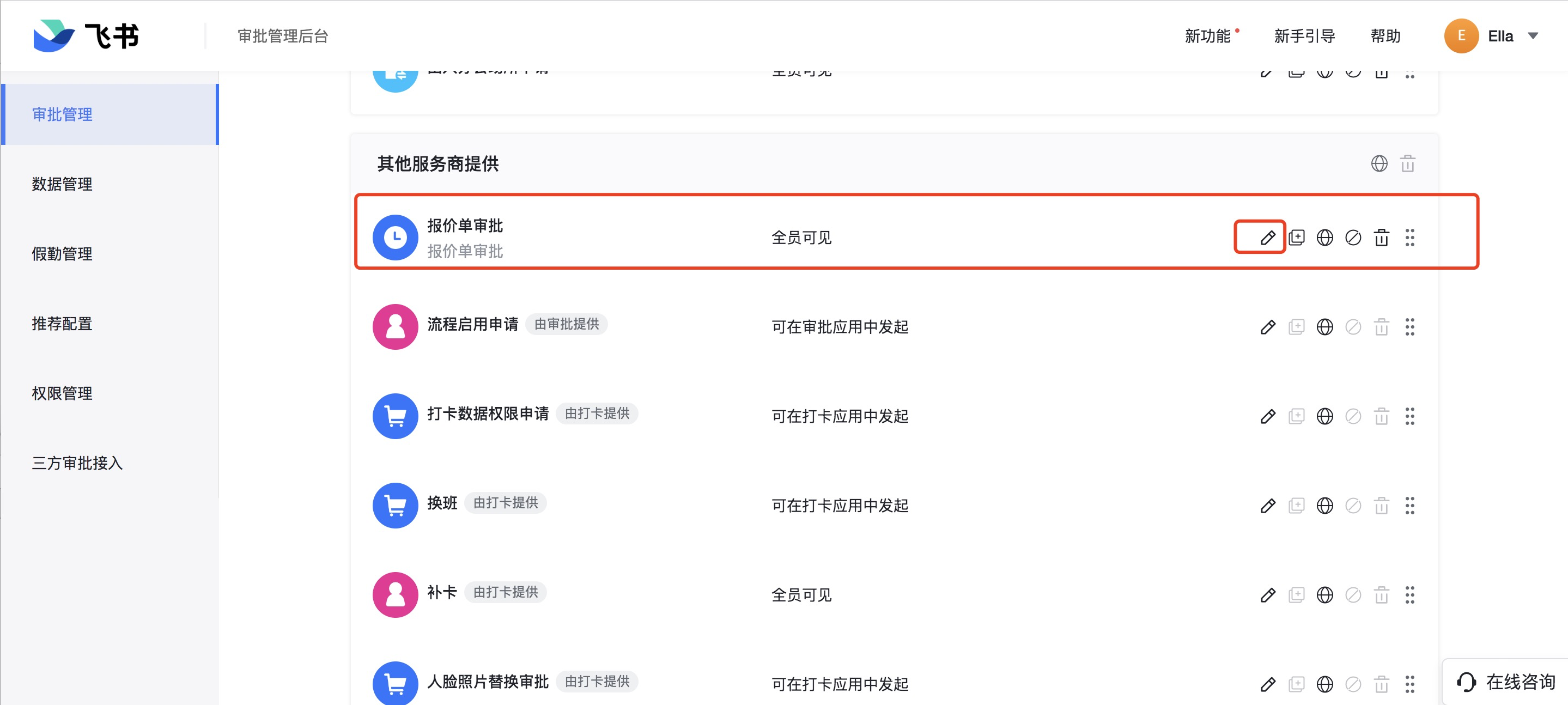Screen dimensions: 1568x705
Task: Click globe icon in 补卡 row
Action: tap(1324, 595)
